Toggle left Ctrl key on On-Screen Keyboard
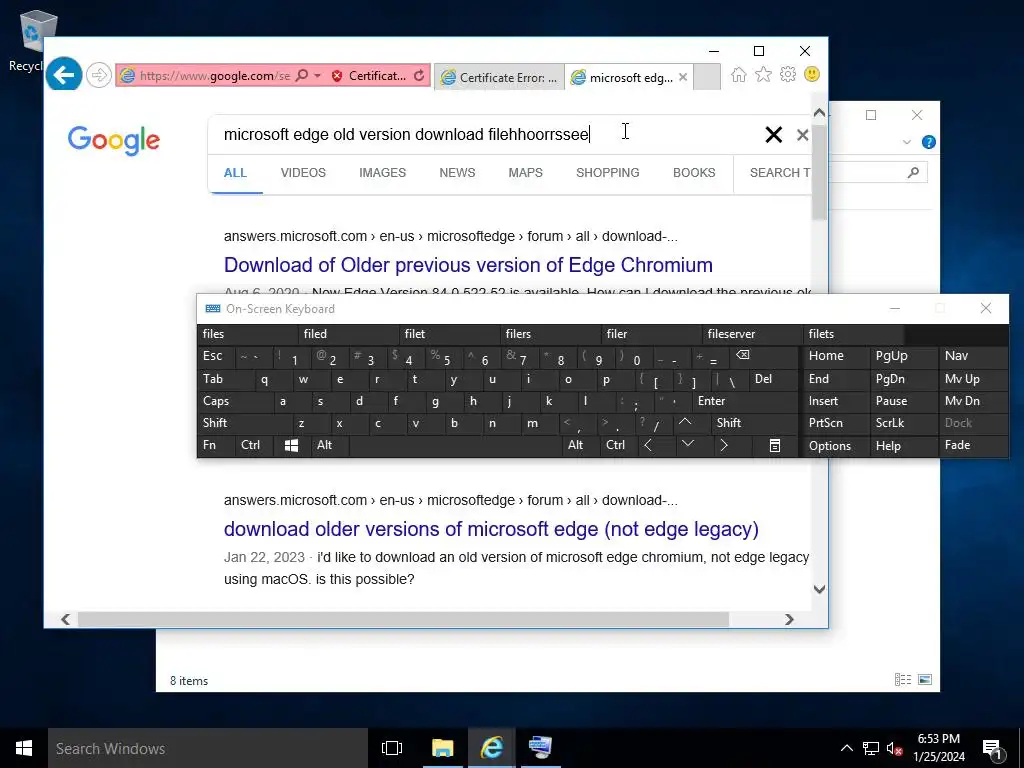The height and width of the screenshot is (768, 1024). click(x=254, y=445)
